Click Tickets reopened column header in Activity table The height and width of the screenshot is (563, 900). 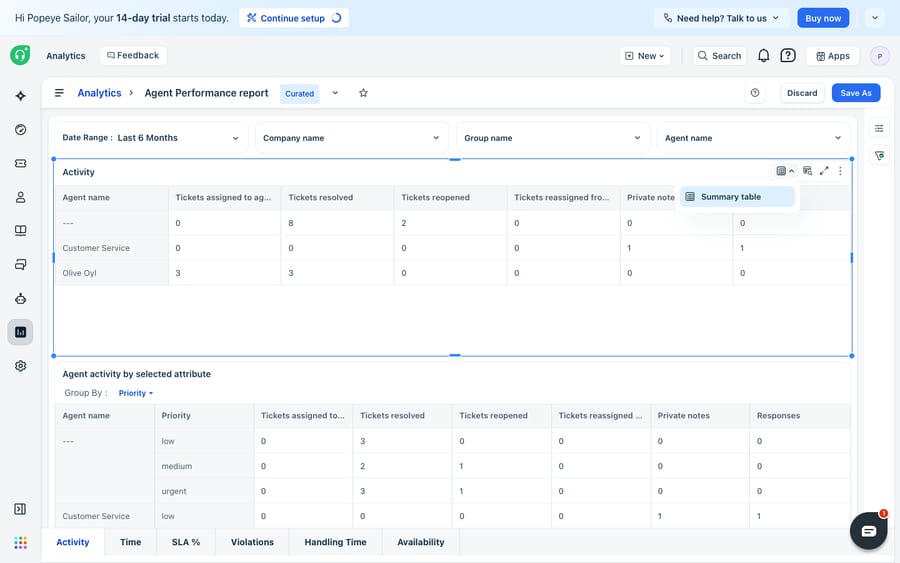pos(450,197)
